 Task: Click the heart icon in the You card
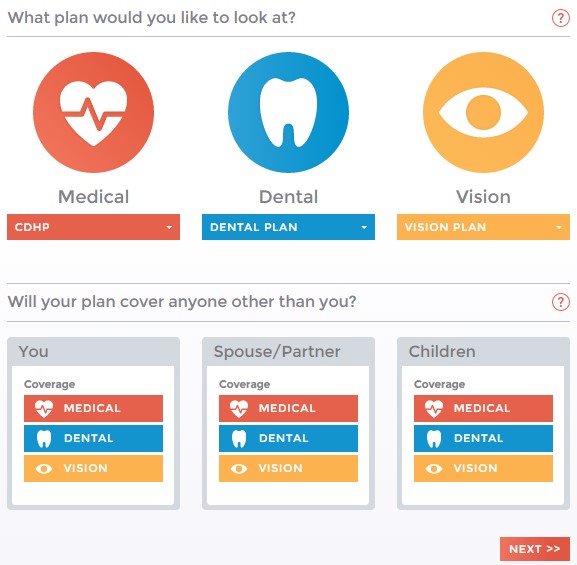click(44, 409)
